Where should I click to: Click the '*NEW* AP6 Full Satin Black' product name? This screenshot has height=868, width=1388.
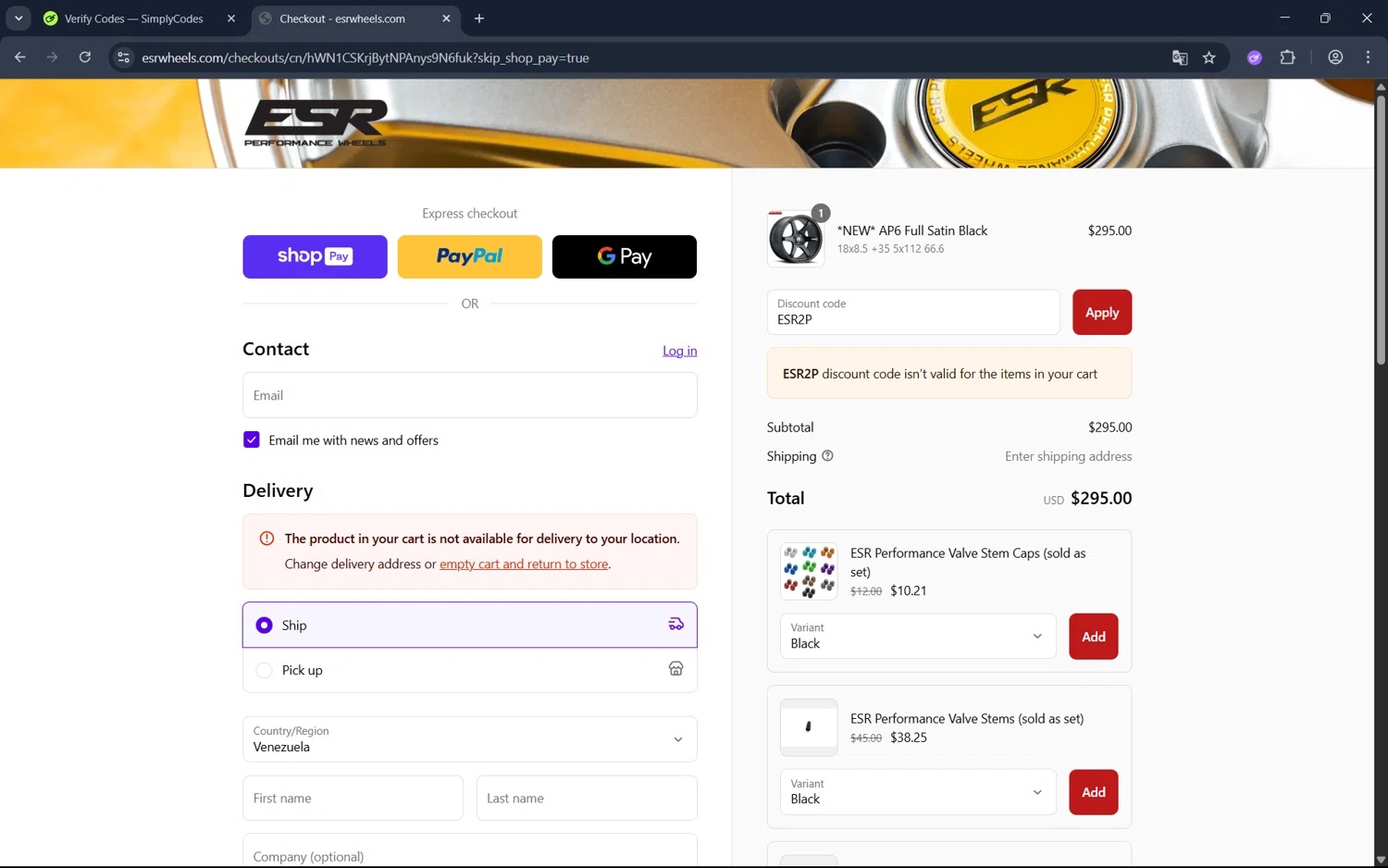pos(912,230)
